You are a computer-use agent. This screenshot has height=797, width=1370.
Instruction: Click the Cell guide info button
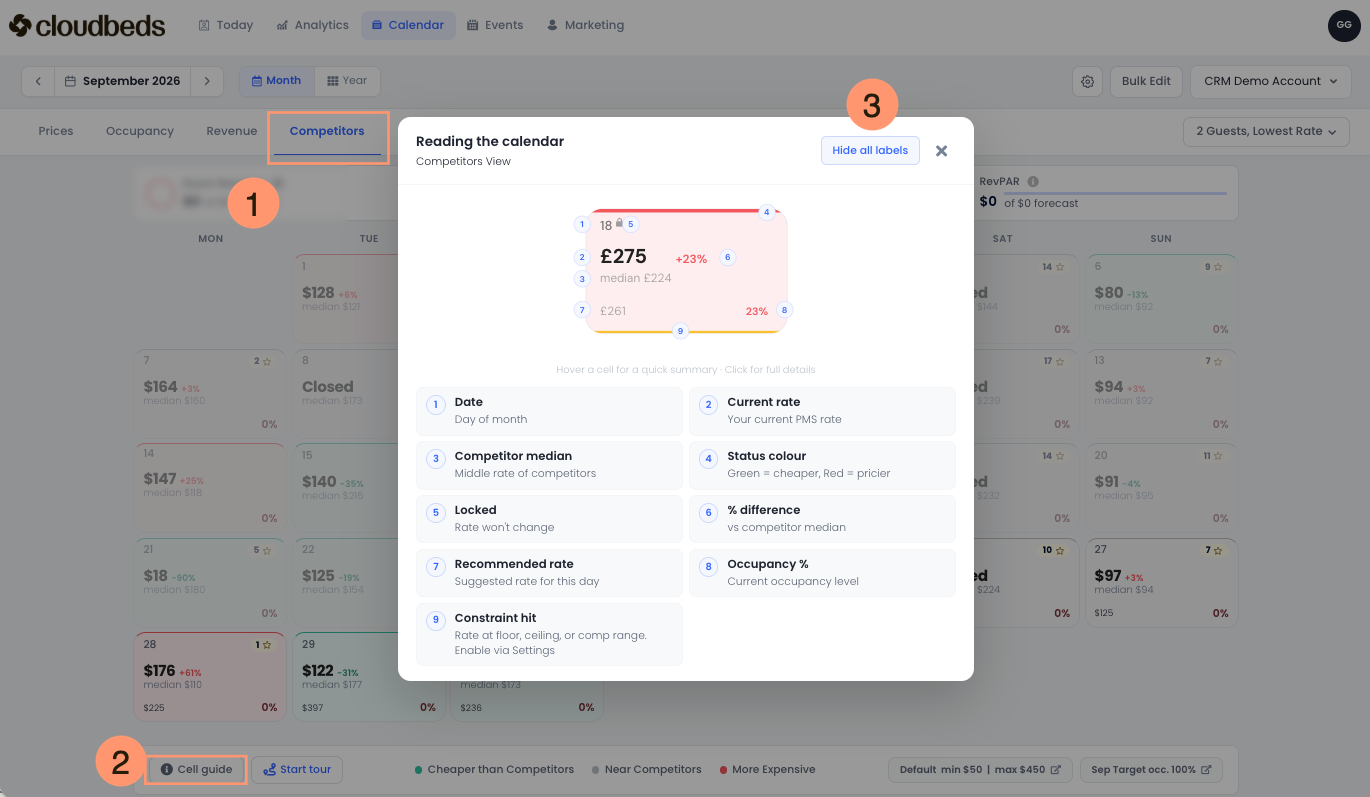[x=196, y=769]
